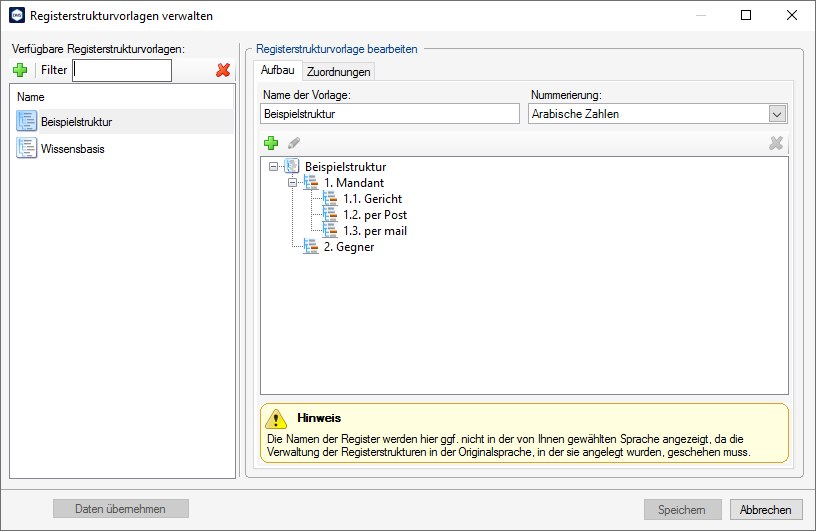The height and width of the screenshot is (532, 817).
Task: Click the Abbrechen button
Action: point(765,510)
